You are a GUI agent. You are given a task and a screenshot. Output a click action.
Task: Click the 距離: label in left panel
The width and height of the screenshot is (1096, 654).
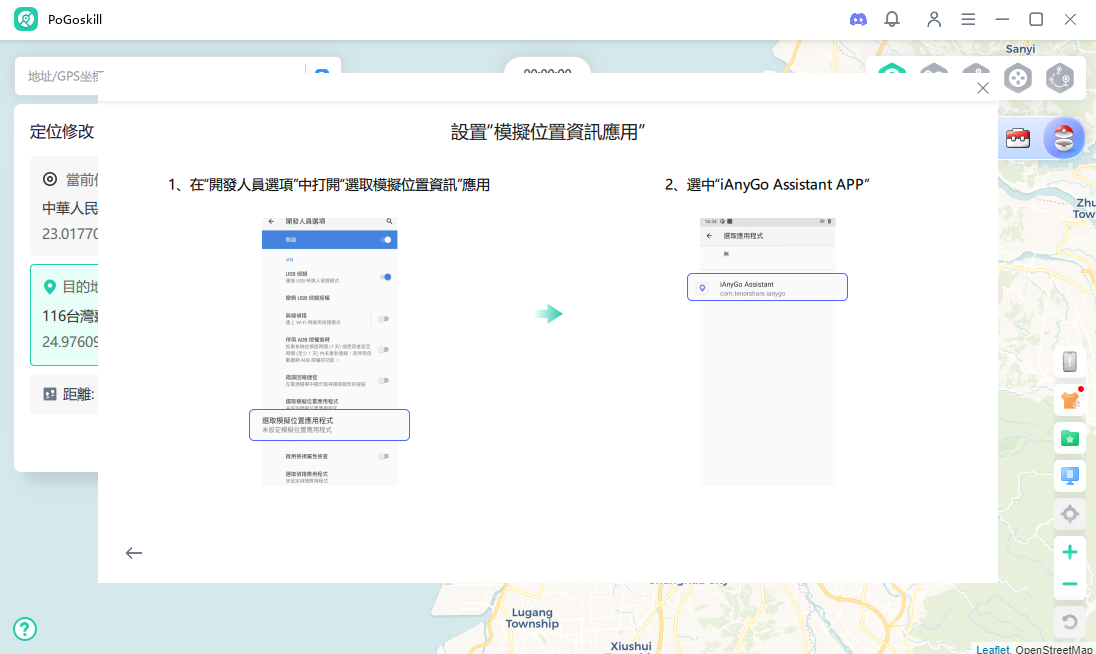point(78,394)
